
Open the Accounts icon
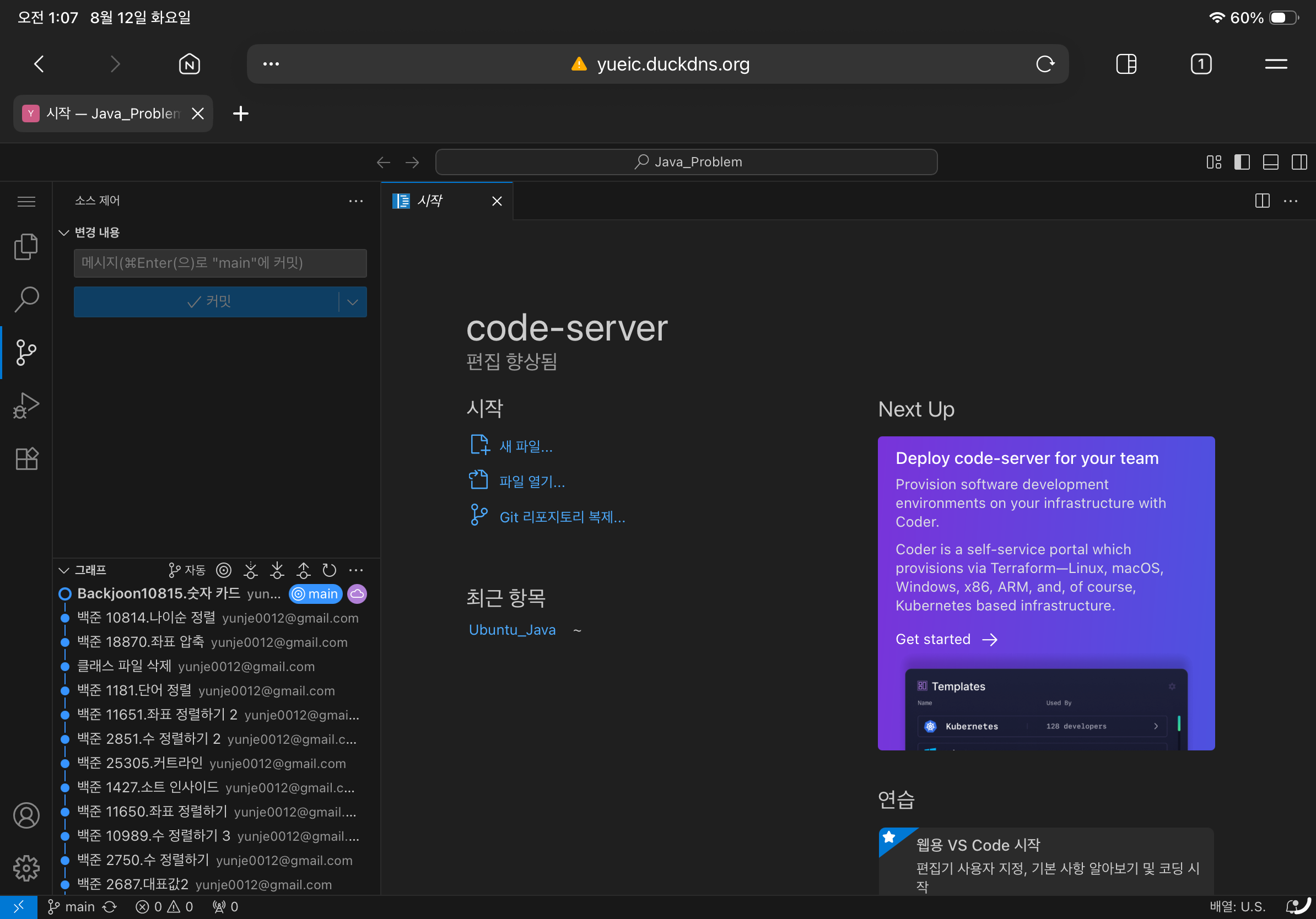[x=26, y=815]
